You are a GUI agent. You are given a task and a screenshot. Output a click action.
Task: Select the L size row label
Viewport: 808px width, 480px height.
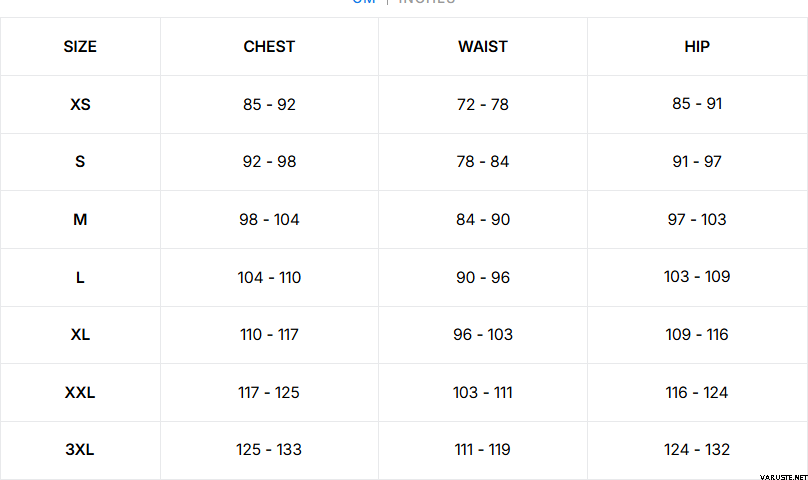80,278
